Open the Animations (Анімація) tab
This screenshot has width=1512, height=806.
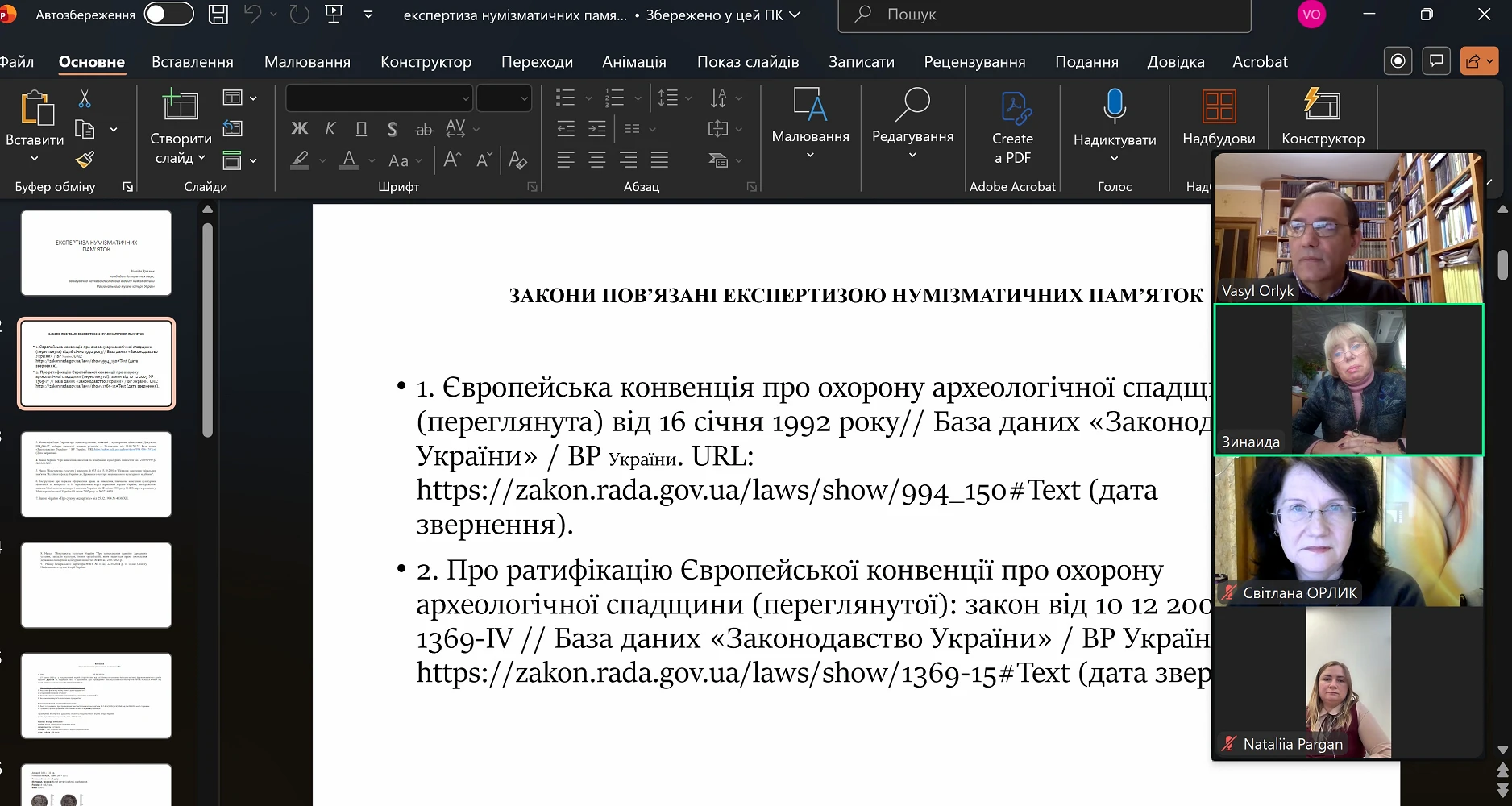tap(633, 62)
